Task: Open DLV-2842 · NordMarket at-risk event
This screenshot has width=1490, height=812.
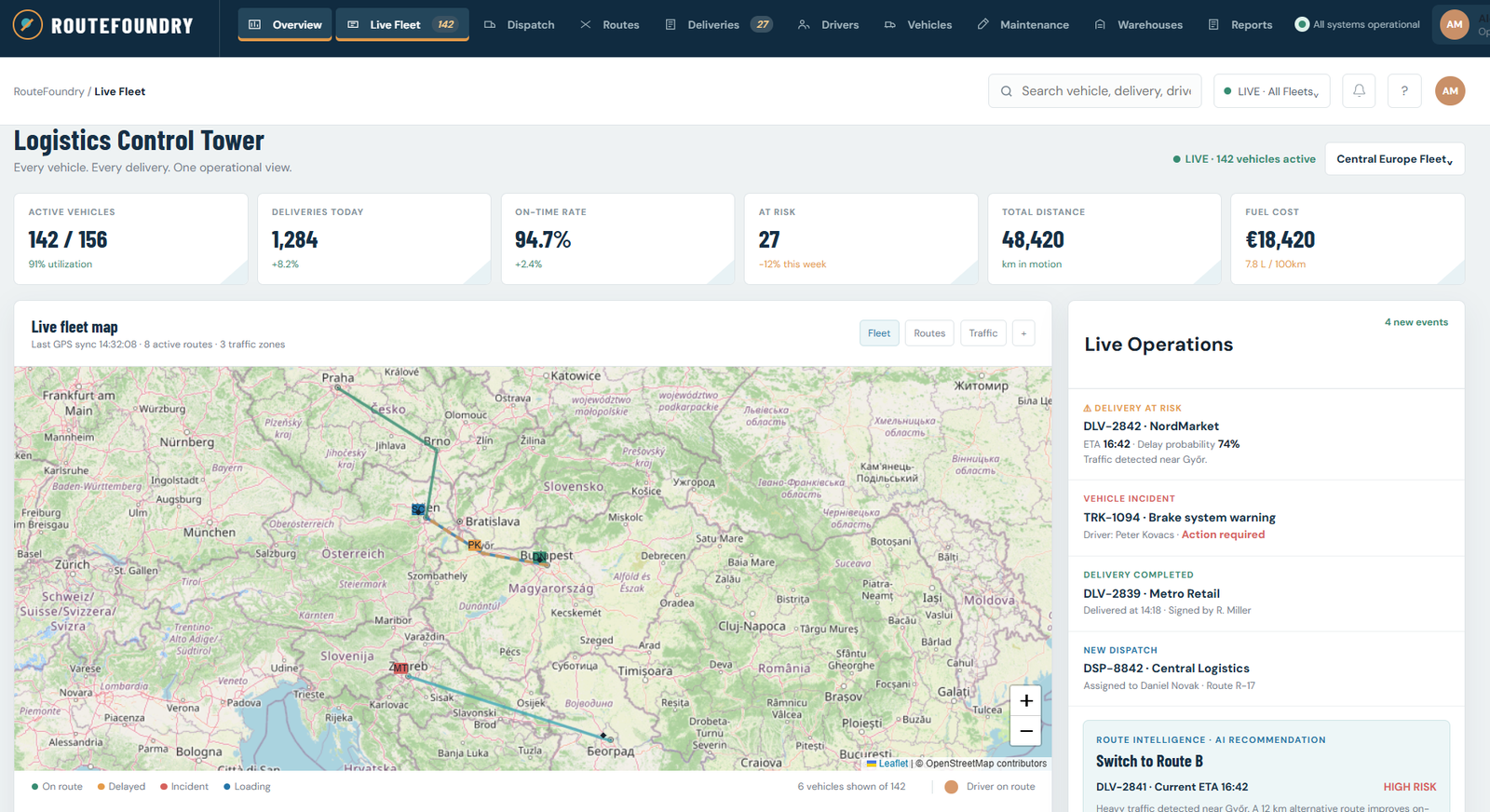Action: 1266,434
